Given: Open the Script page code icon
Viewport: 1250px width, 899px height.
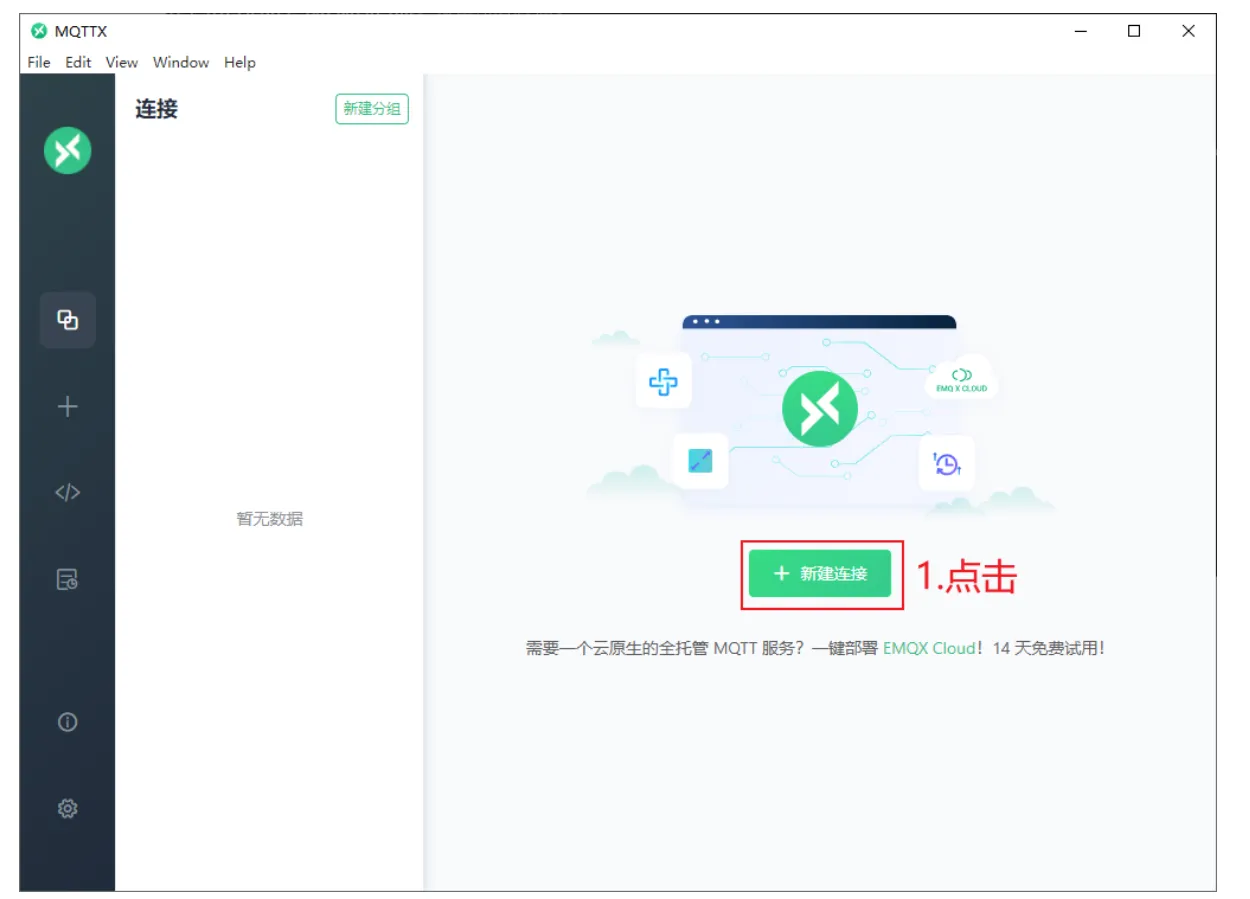Looking at the screenshot, I should [x=67, y=492].
